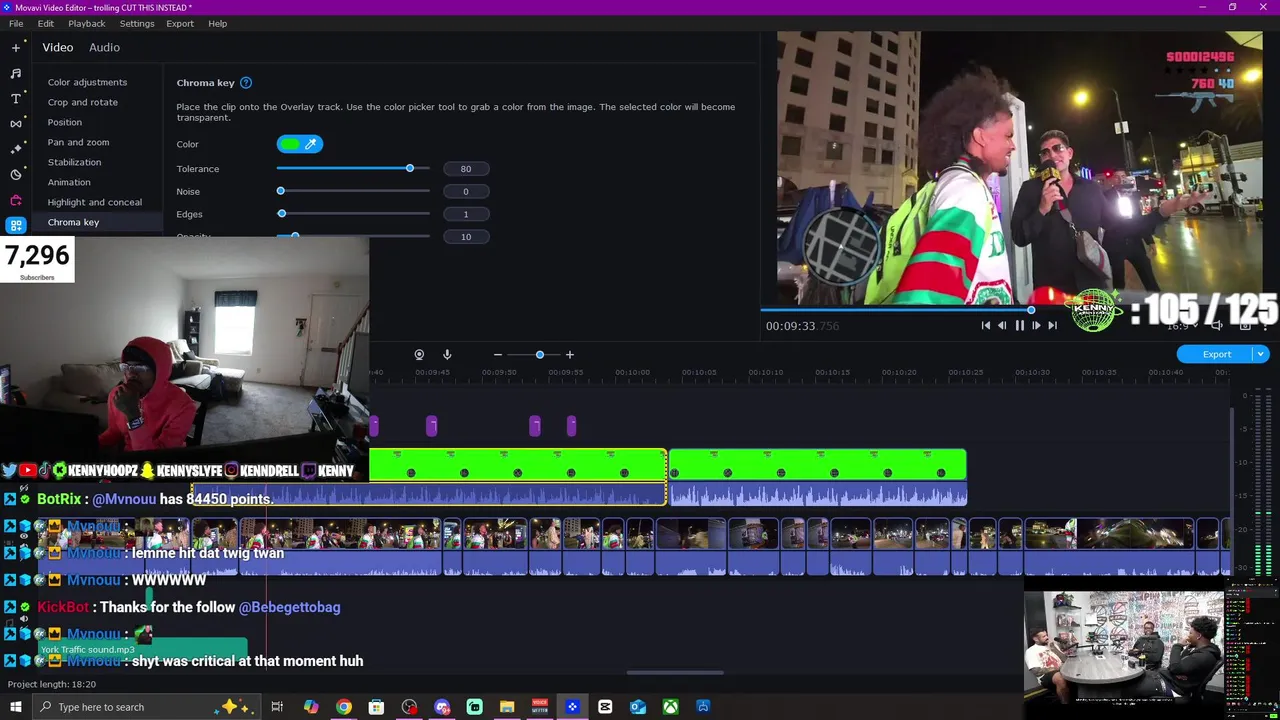Open the Stabilization tool
The height and width of the screenshot is (720, 1280).
click(74, 162)
